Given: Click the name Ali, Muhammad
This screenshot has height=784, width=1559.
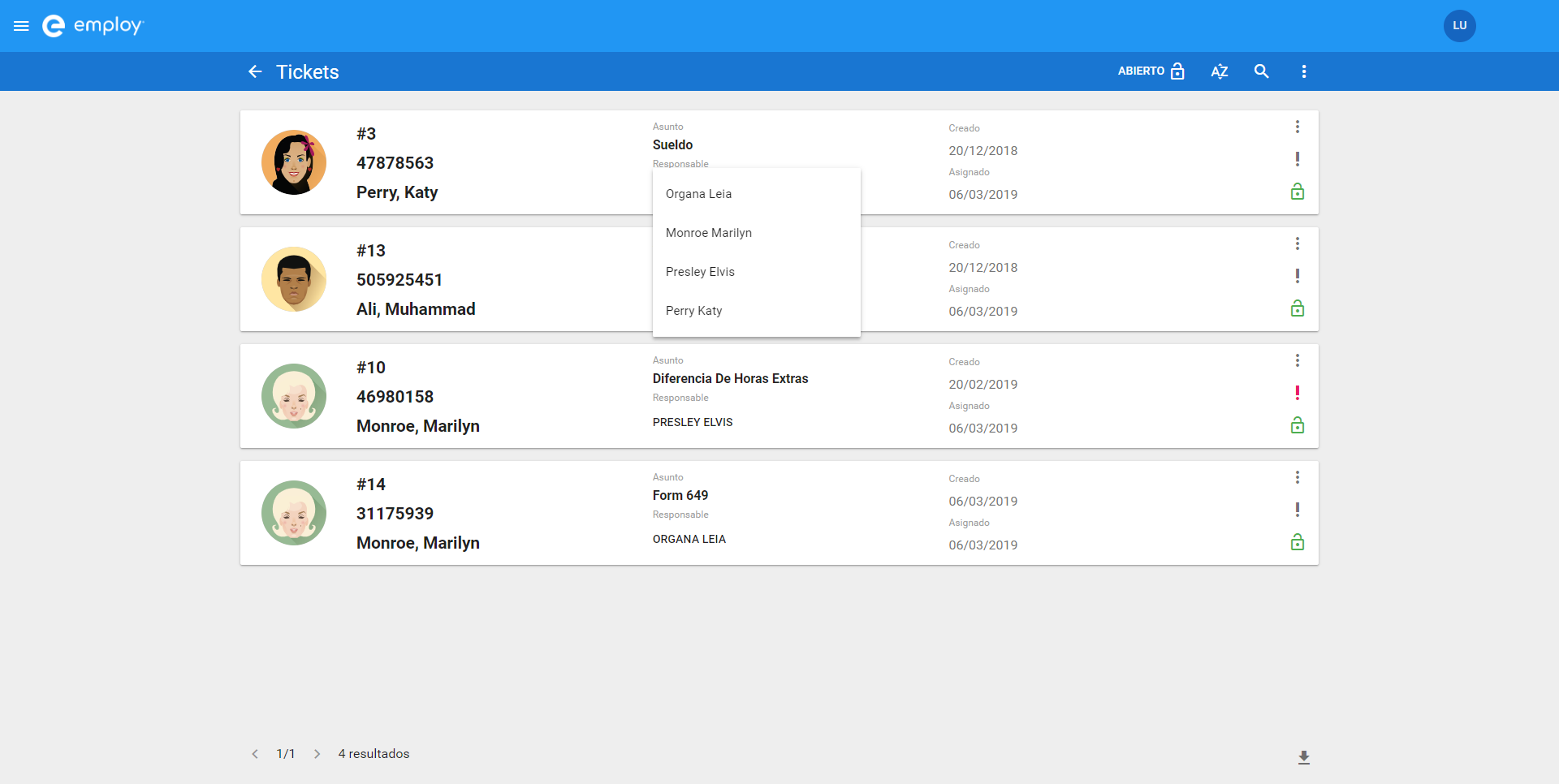Looking at the screenshot, I should 416,309.
